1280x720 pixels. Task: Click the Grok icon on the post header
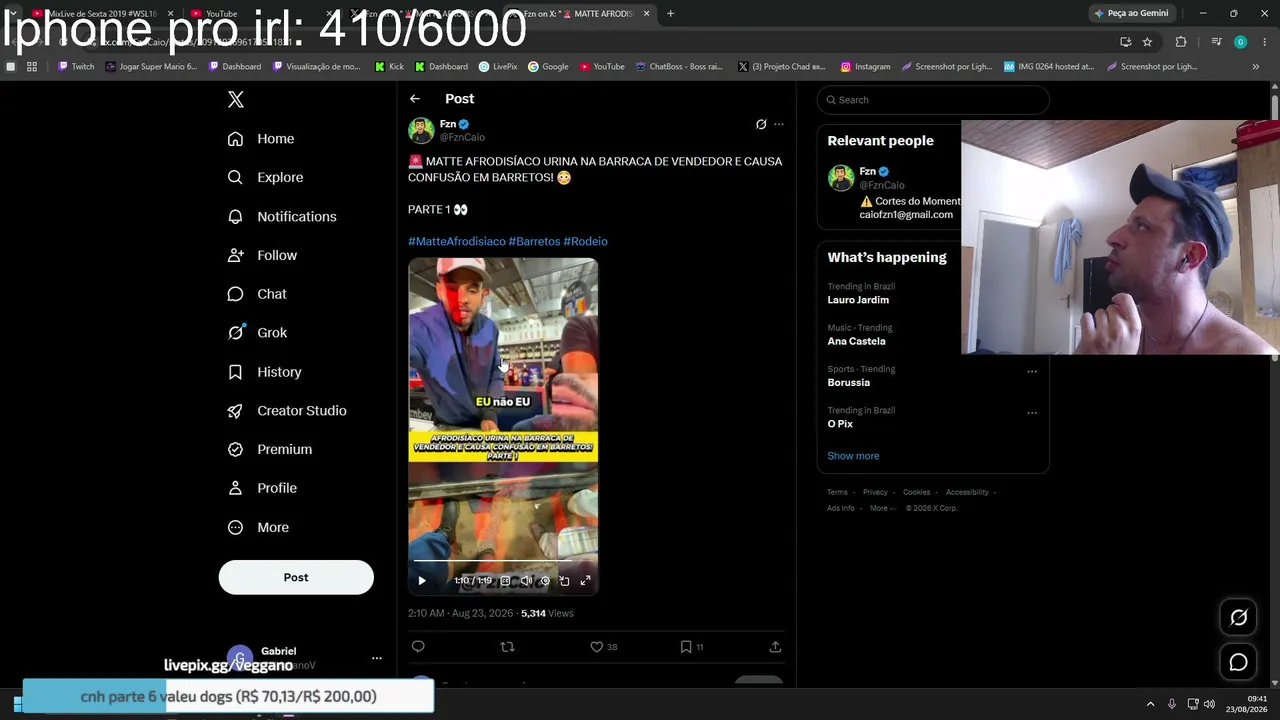(761, 124)
